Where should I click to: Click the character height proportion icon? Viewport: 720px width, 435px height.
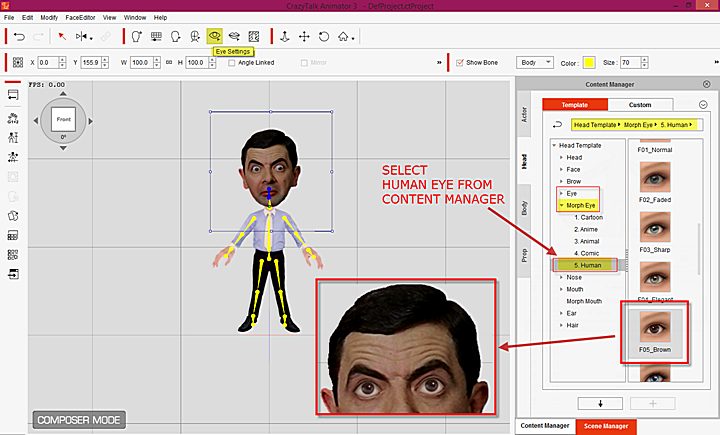[x=13, y=137]
